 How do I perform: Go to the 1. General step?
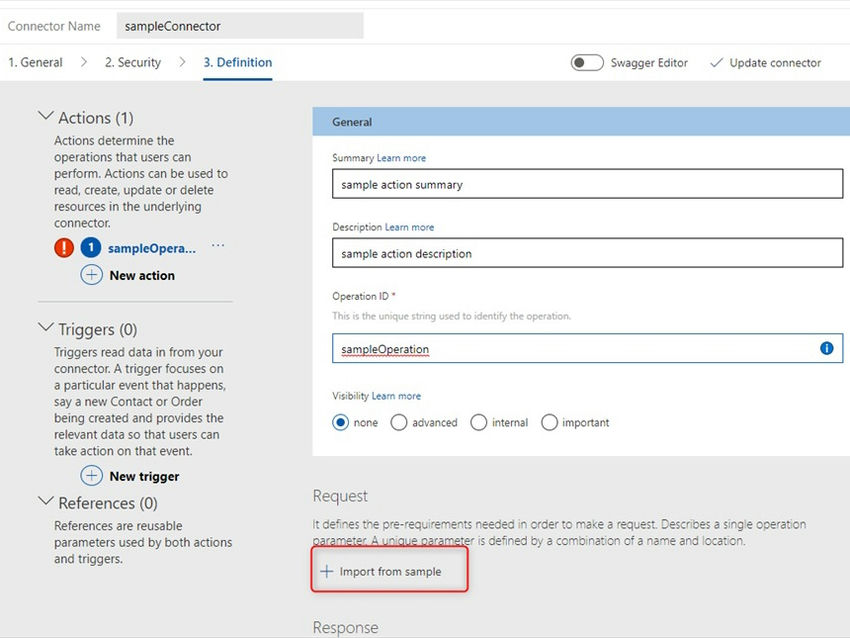pos(35,62)
